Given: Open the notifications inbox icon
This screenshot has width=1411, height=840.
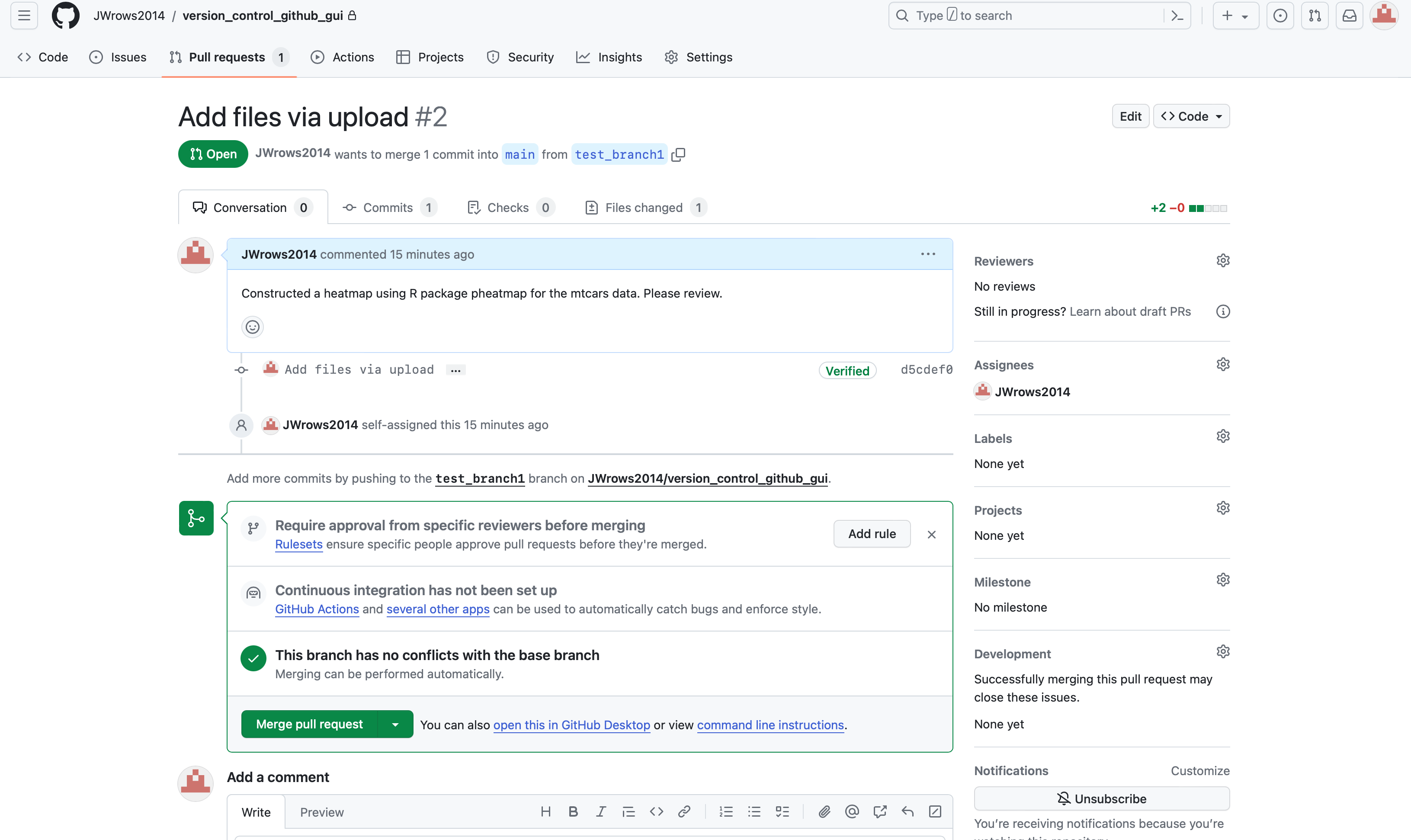Looking at the screenshot, I should click(1349, 16).
